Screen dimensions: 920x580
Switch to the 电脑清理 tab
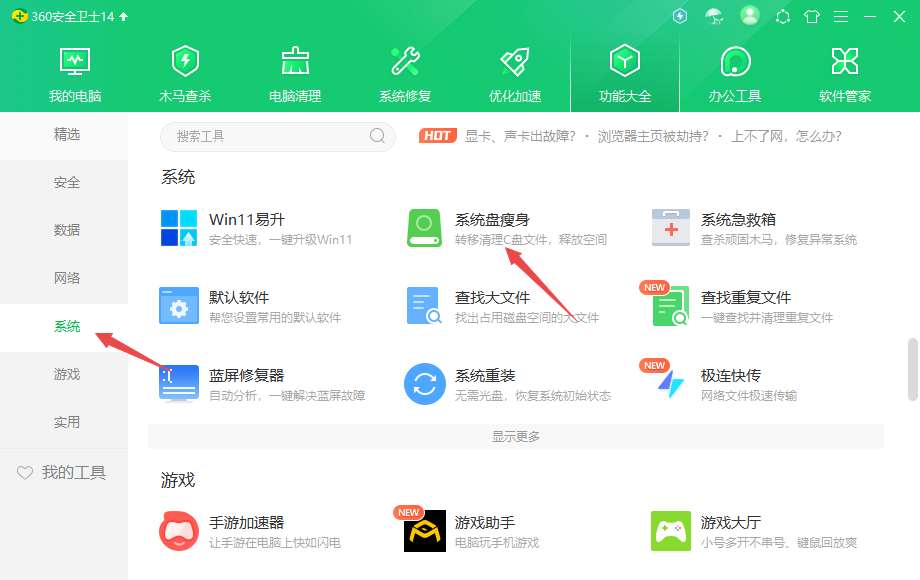[x=295, y=75]
